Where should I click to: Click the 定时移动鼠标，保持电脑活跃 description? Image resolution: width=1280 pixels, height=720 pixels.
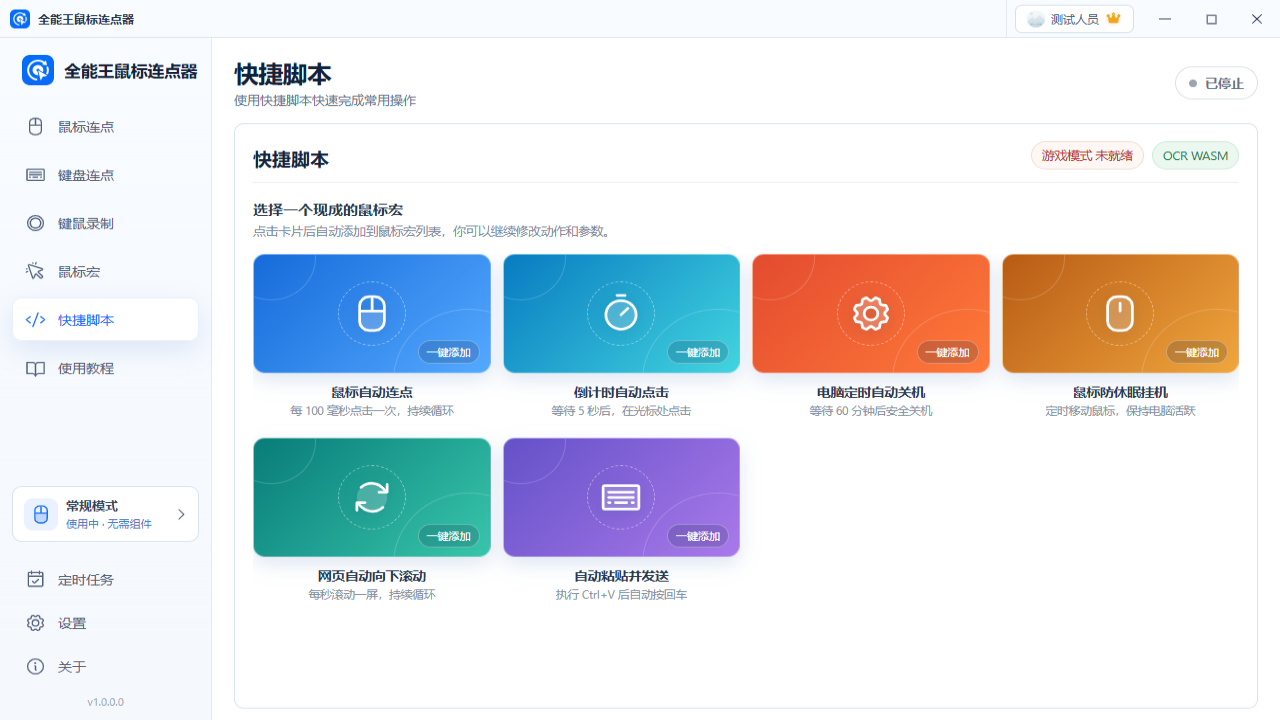point(1120,411)
